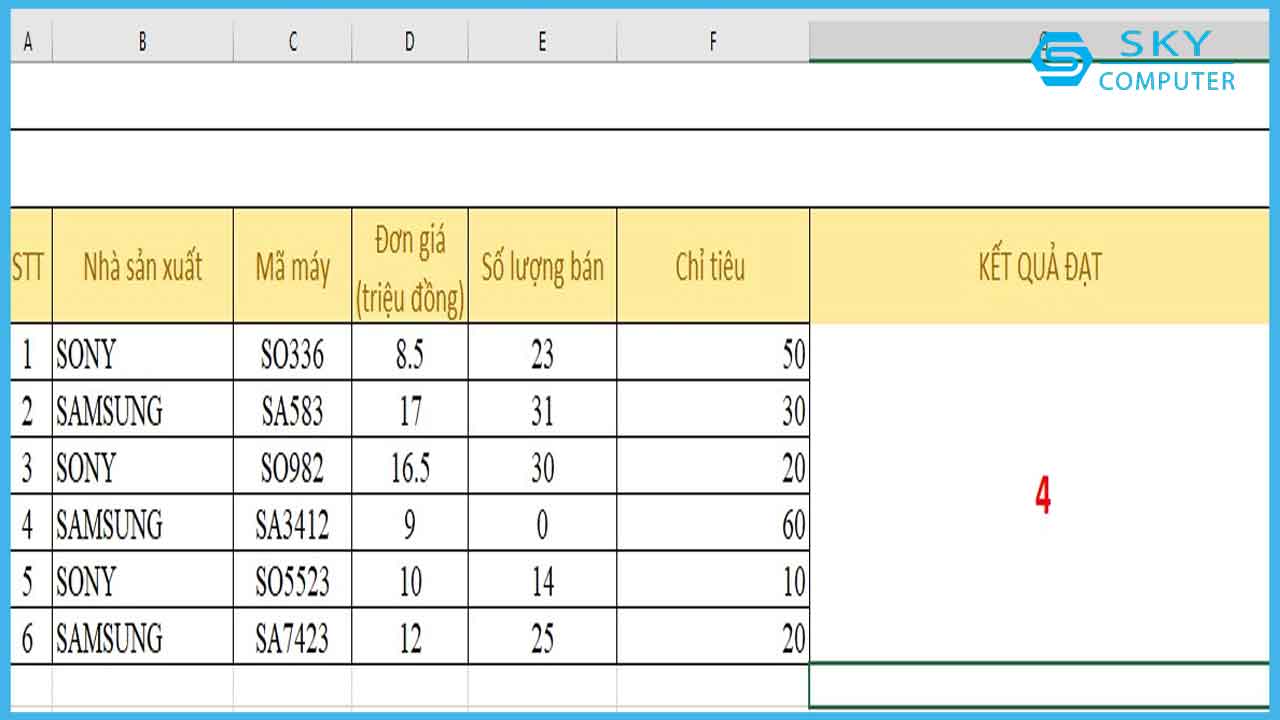Click the SA3412 machine code cell
The width and height of the screenshot is (1280, 720).
point(293,523)
